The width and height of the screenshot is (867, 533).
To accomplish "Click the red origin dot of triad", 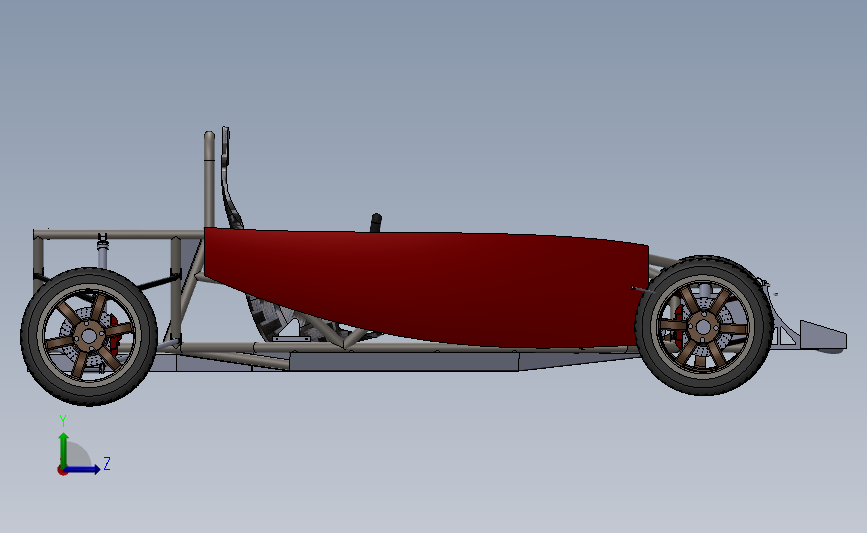I will pyautogui.click(x=62, y=471).
